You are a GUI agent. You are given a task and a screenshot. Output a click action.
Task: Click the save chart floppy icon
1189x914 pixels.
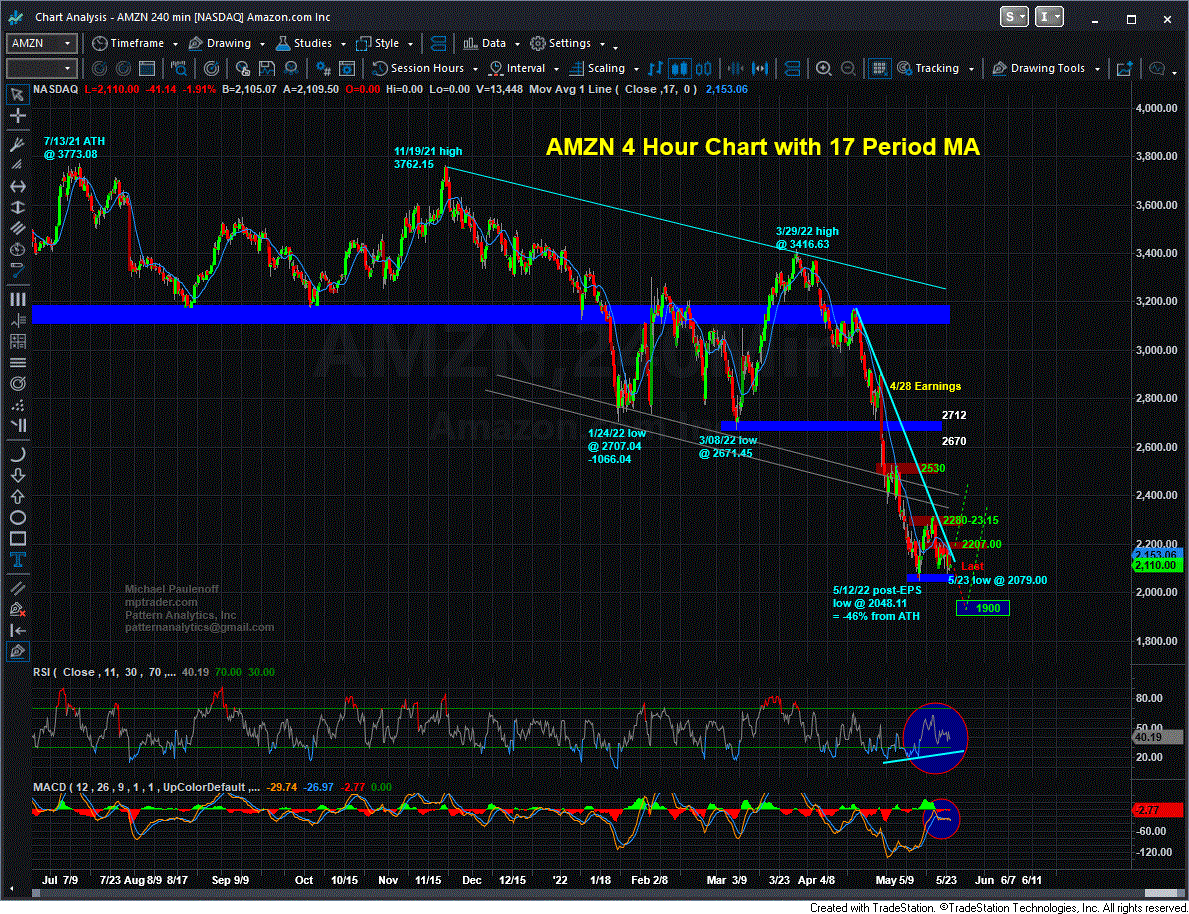266,68
